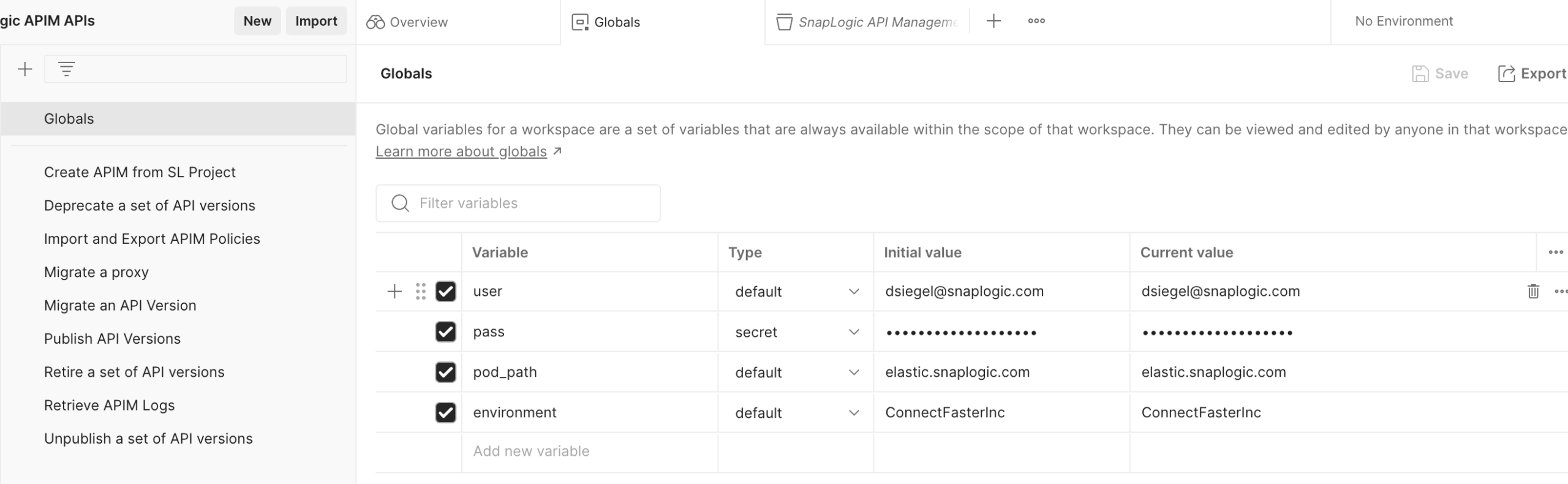Uncheck the user variable checkbox

click(445, 292)
